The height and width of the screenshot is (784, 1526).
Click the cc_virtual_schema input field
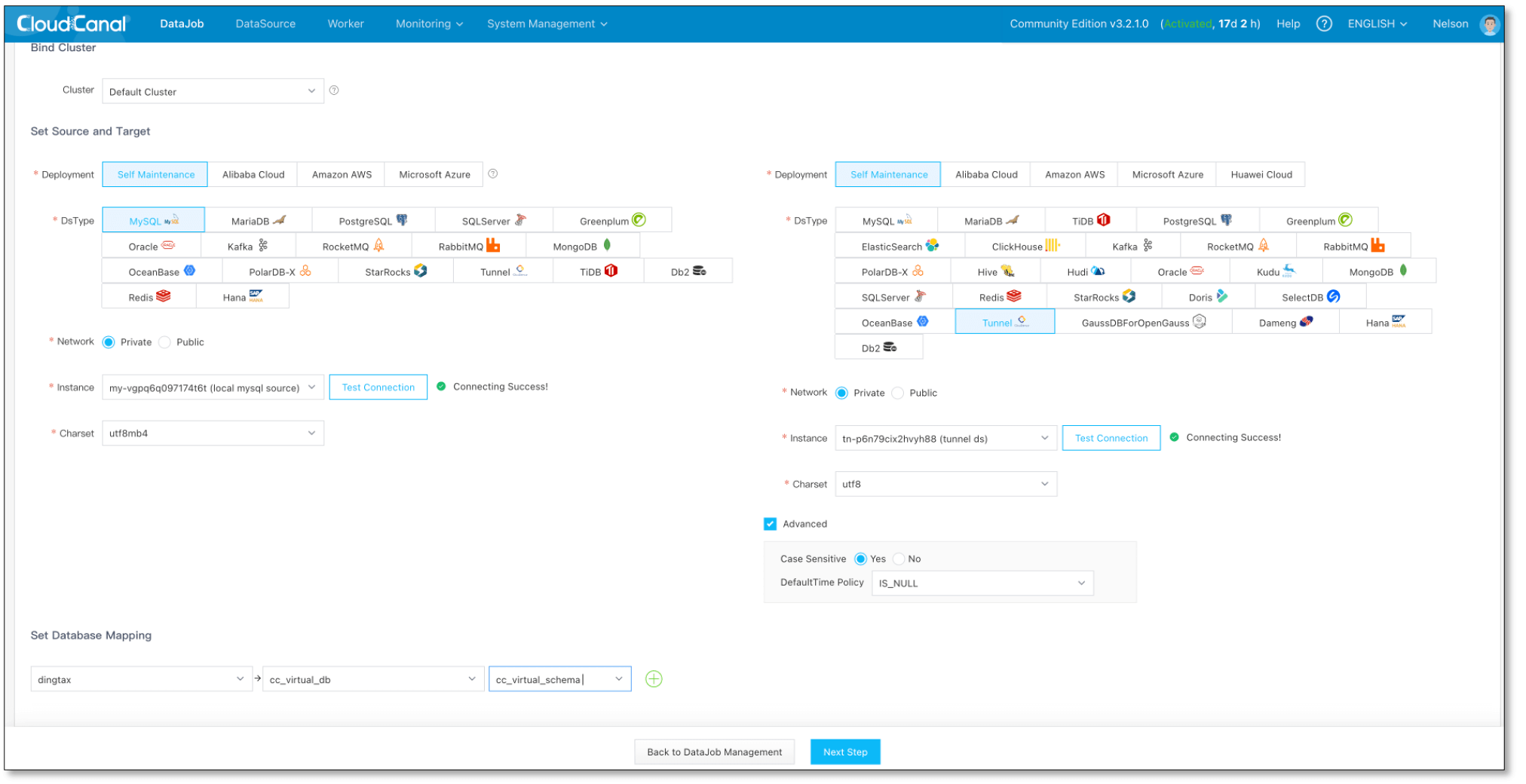click(x=550, y=679)
